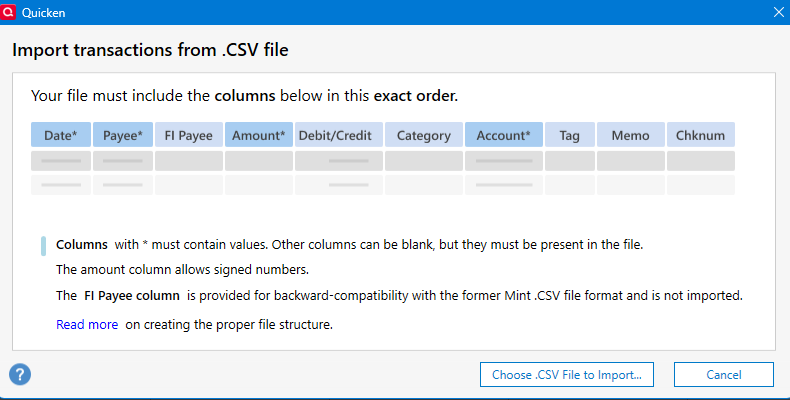Click the Quicken logo in title bar
The width and height of the screenshot is (790, 400).
pyautogui.click(x=8, y=12)
